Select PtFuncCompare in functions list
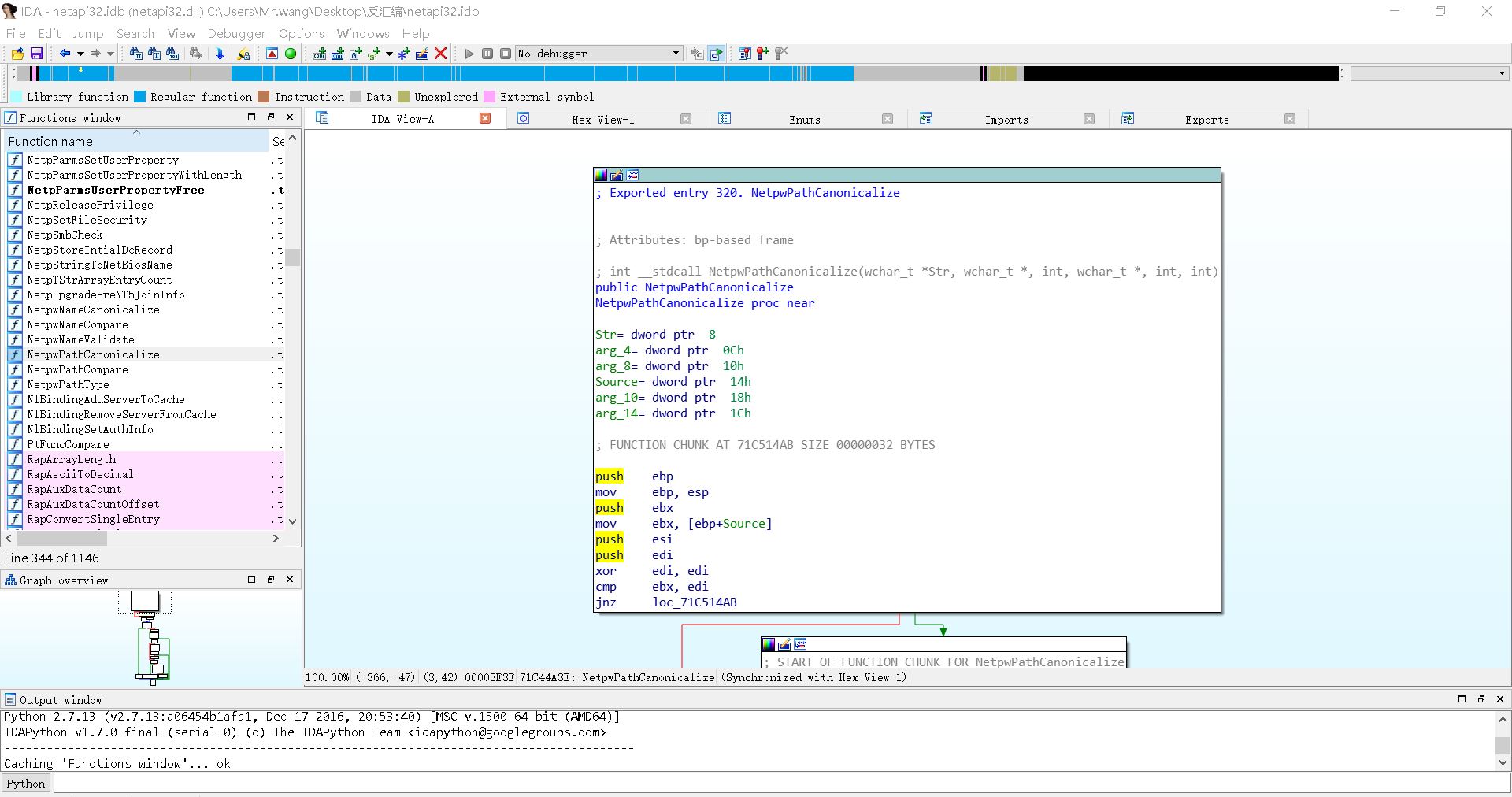The width and height of the screenshot is (1512, 797). click(x=68, y=444)
